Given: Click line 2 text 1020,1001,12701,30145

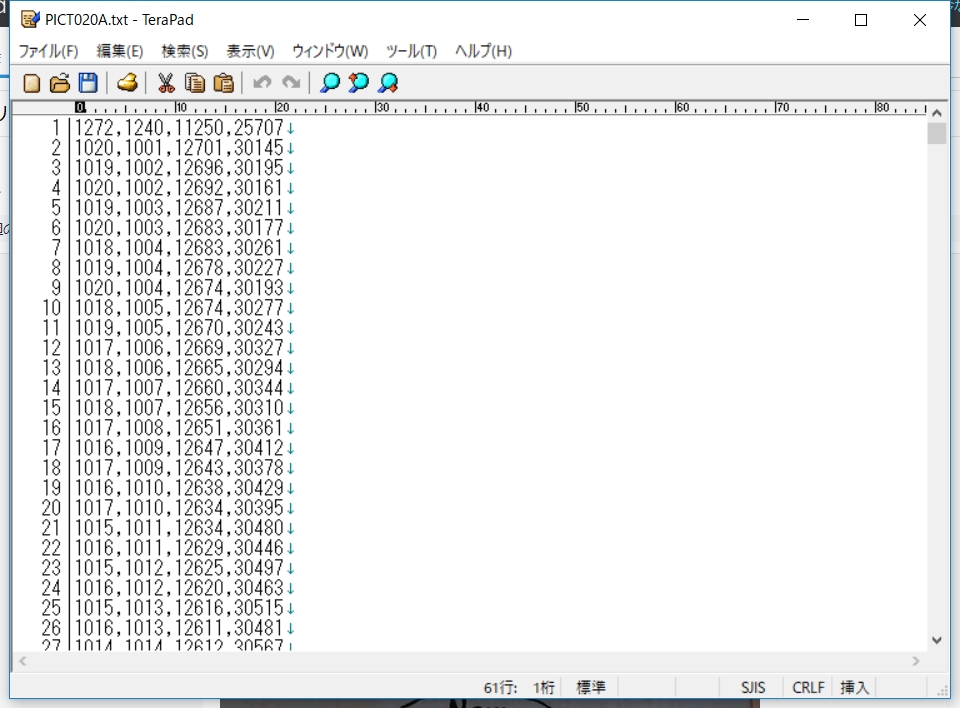Looking at the screenshot, I should click(x=179, y=148).
